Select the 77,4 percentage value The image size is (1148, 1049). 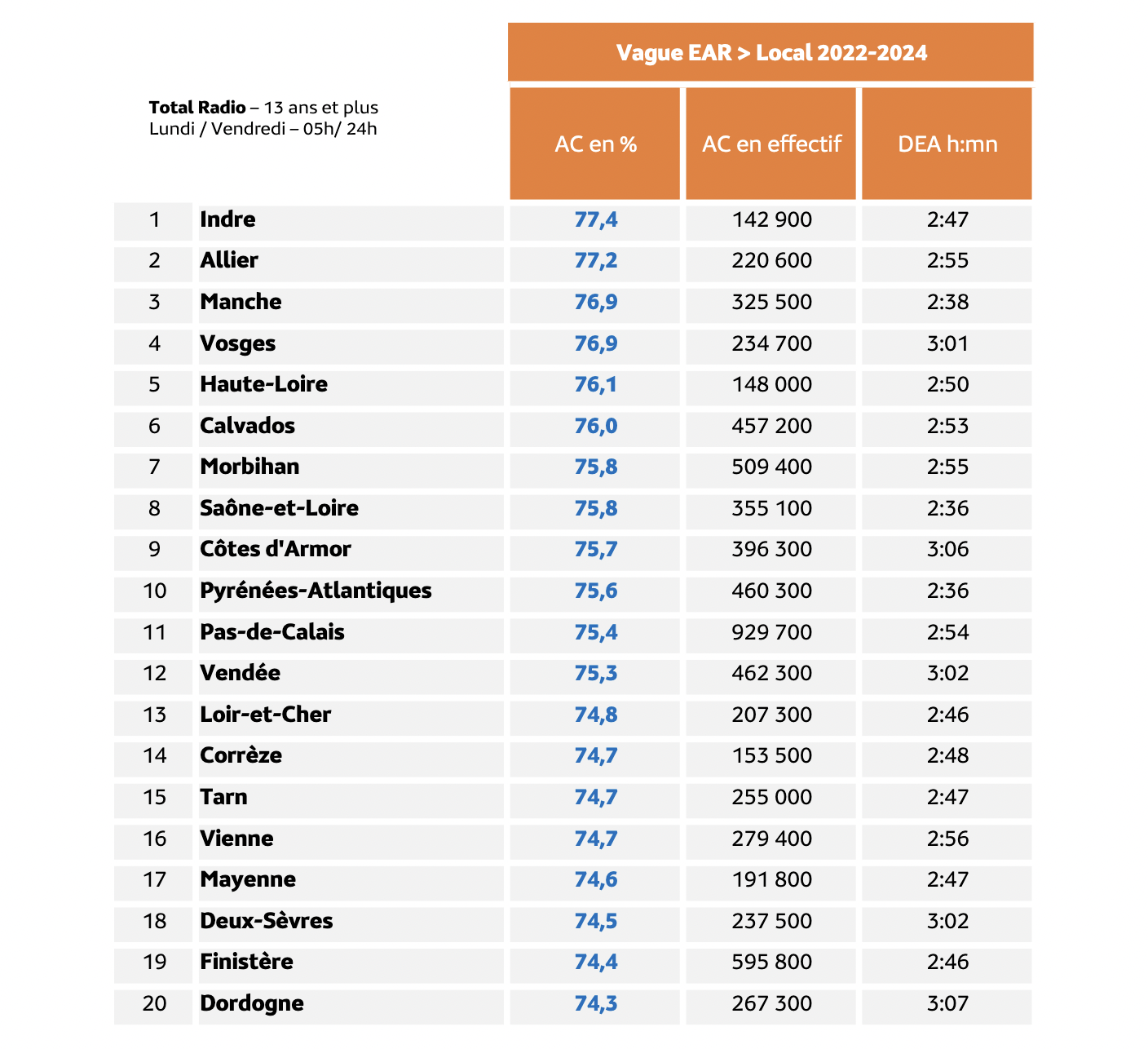(x=596, y=219)
